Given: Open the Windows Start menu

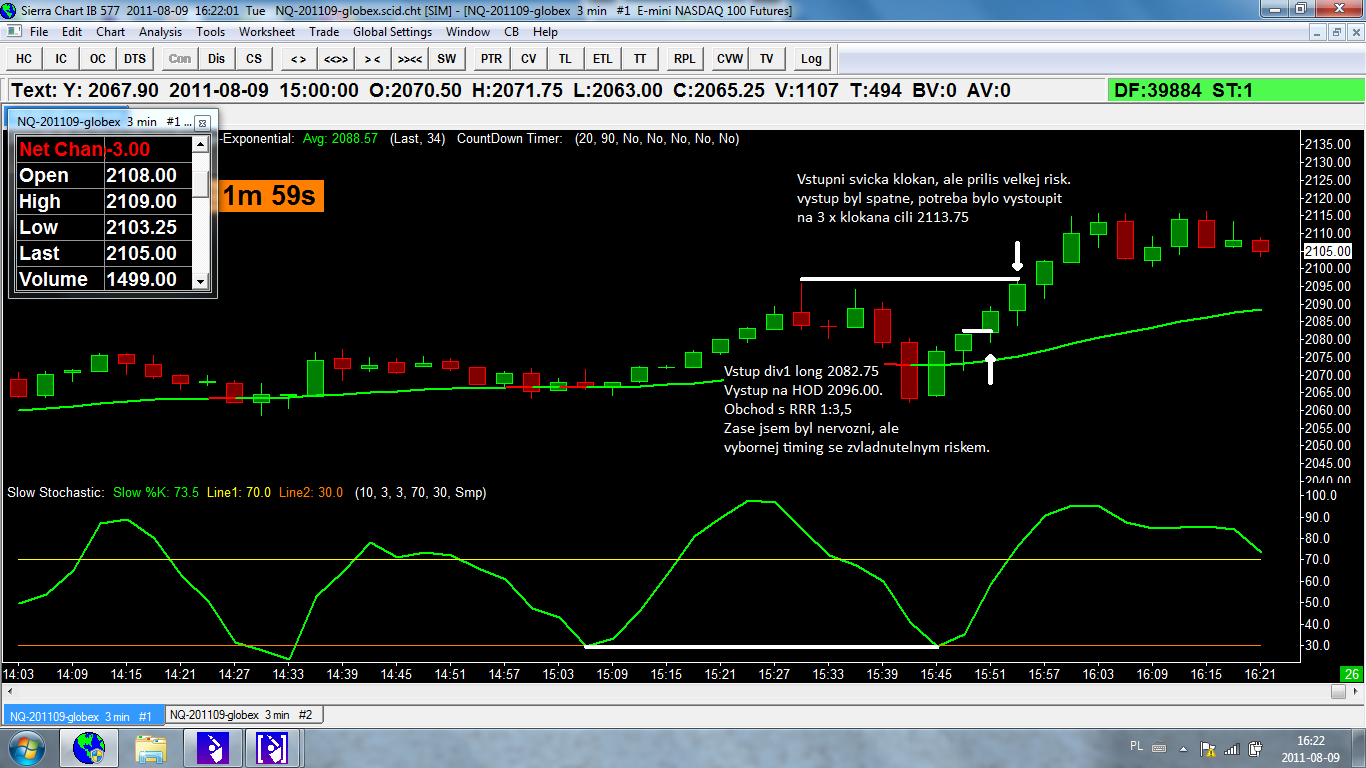Looking at the screenshot, I should point(26,747).
